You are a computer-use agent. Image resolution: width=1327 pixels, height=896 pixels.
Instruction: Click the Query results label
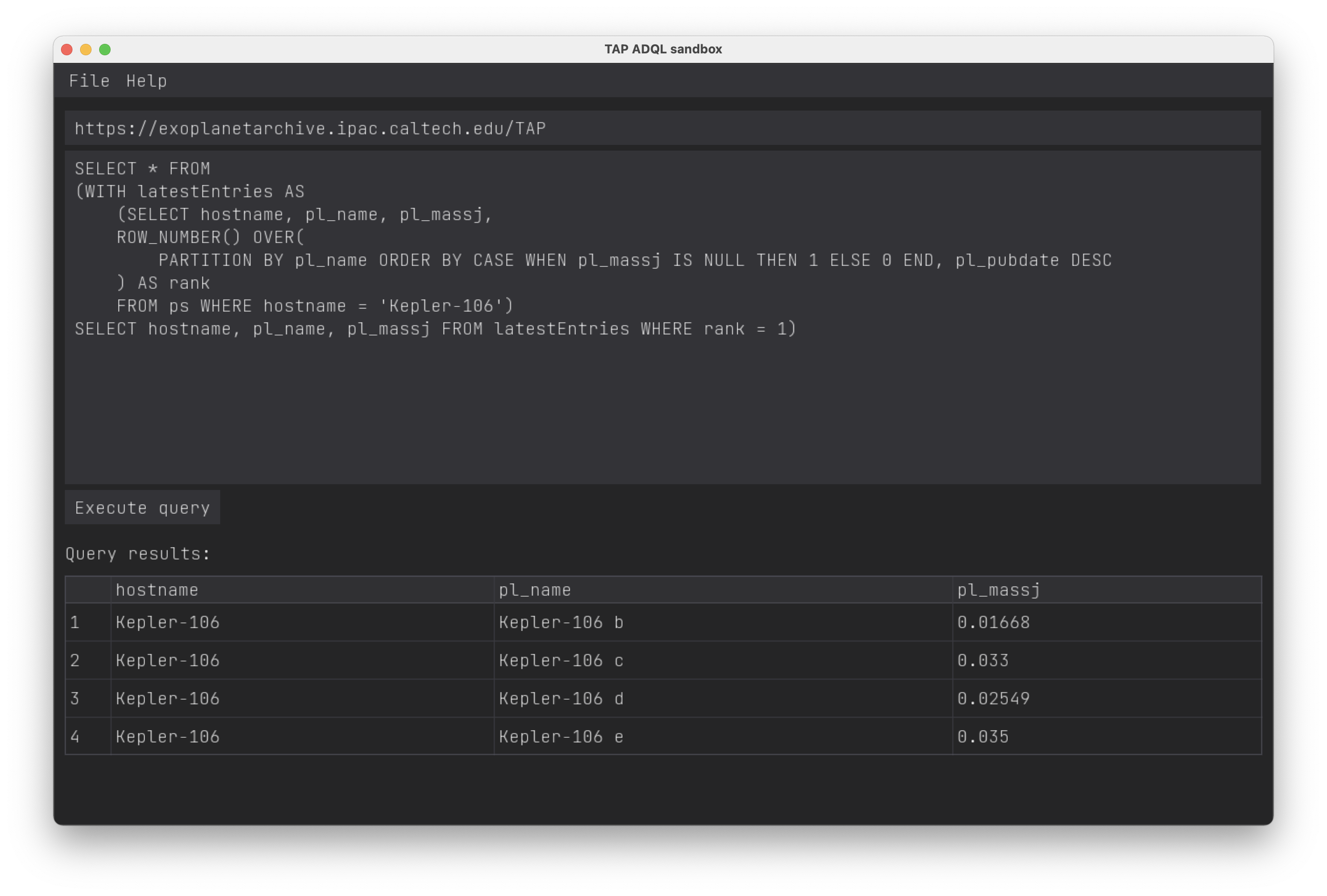click(x=138, y=553)
